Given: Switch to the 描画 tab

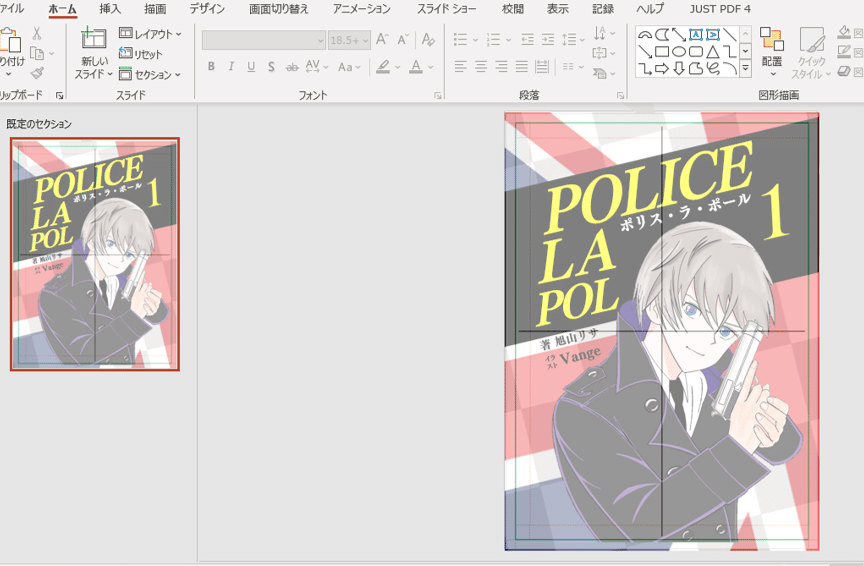Looking at the screenshot, I should (x=155, y=9).
